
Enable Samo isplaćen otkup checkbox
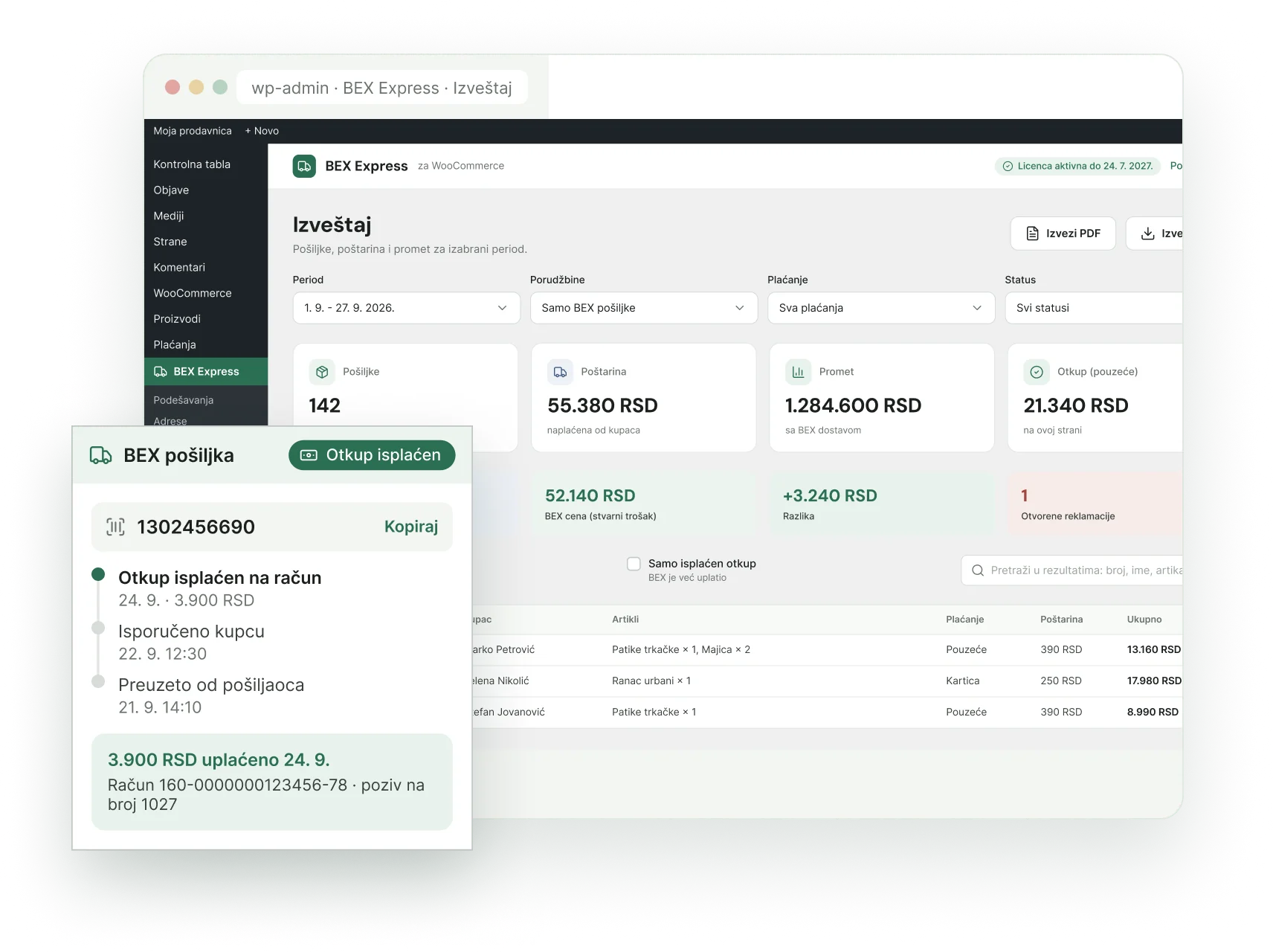(634, 564)
